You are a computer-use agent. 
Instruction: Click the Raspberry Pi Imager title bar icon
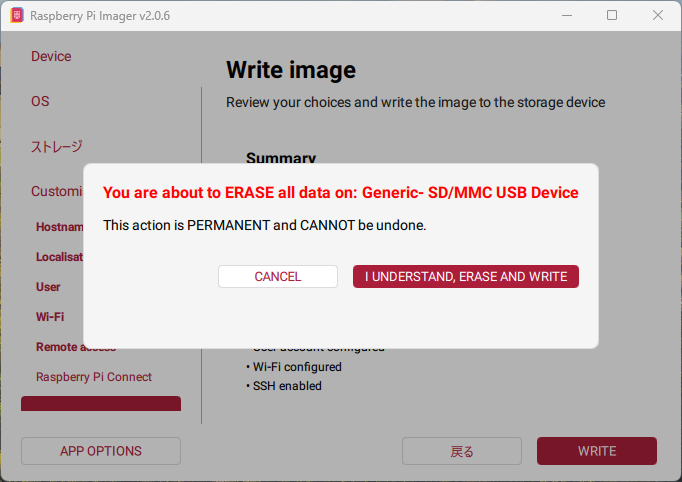pos(15,16)
